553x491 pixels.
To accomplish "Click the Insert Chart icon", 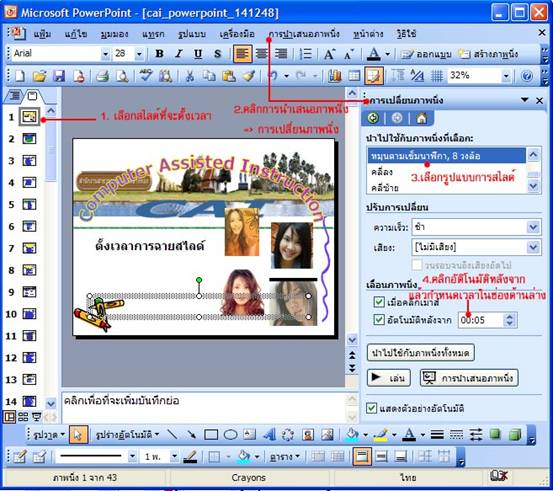I will (x=334, y=75).
